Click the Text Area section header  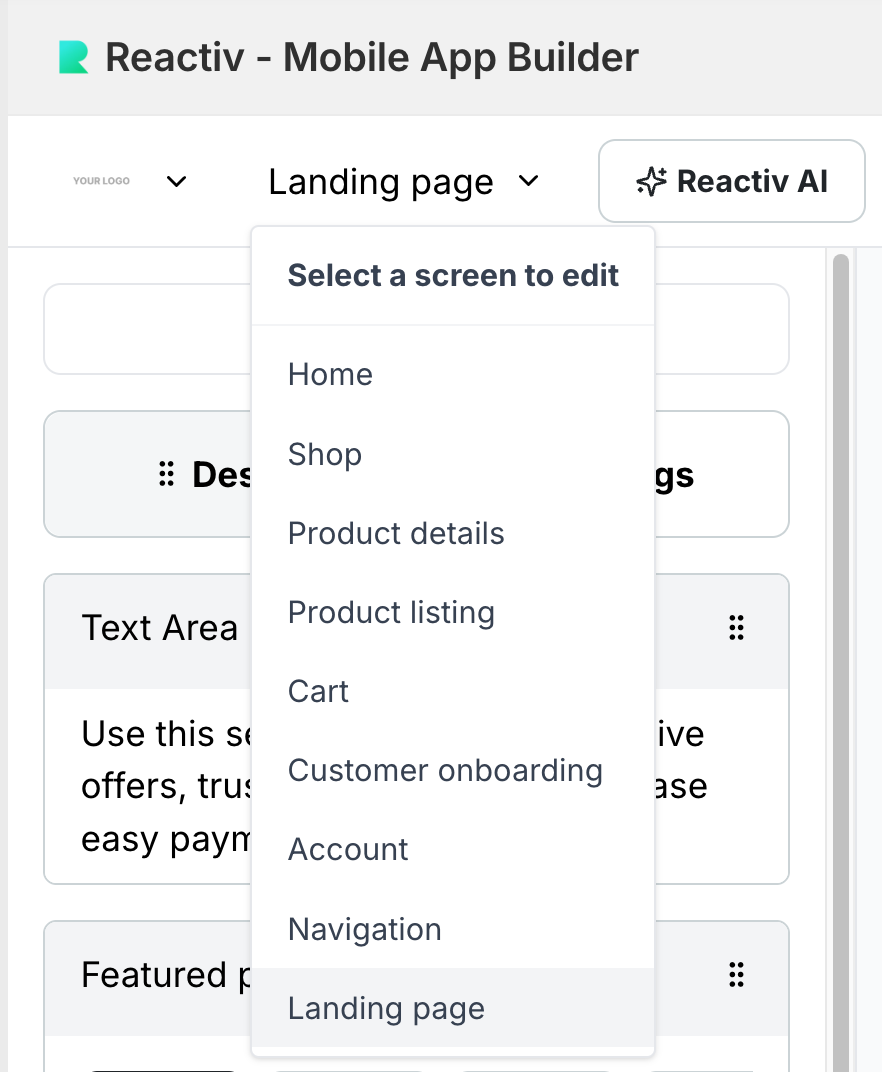[160, 628]
